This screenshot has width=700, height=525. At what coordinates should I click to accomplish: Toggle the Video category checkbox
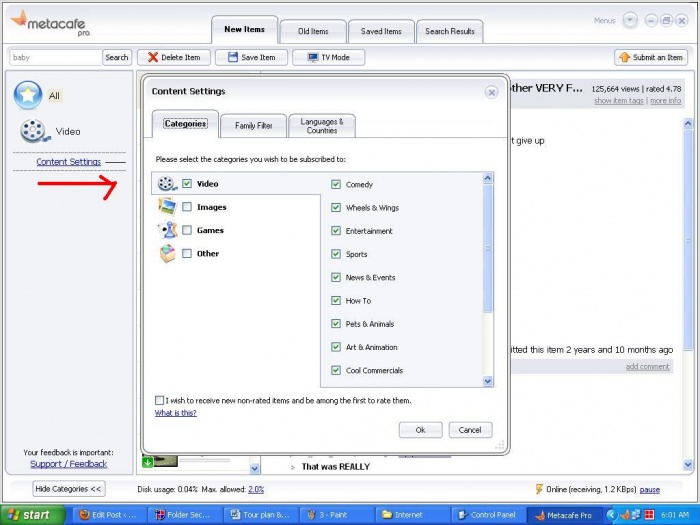[x=187, y=183]
